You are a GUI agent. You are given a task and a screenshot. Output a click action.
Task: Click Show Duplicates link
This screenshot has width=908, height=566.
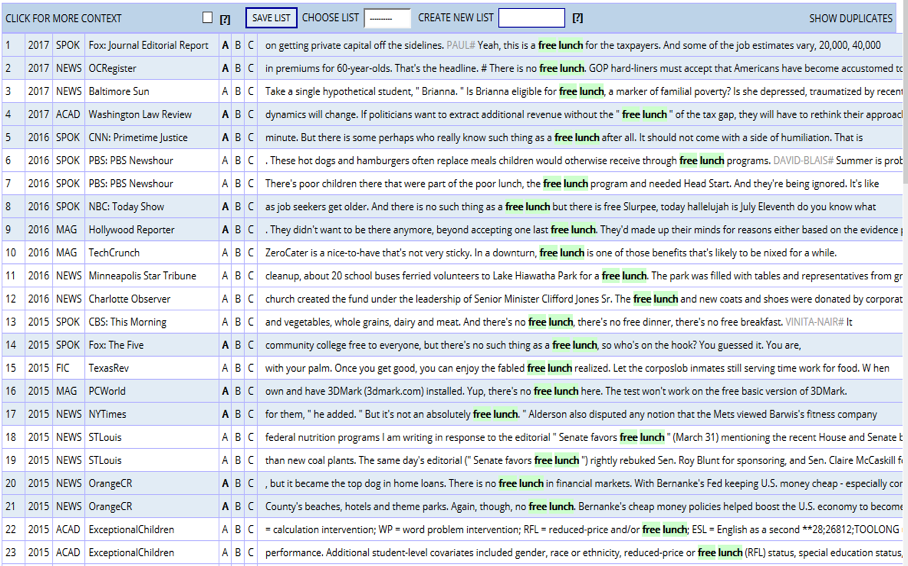point(850,18)
